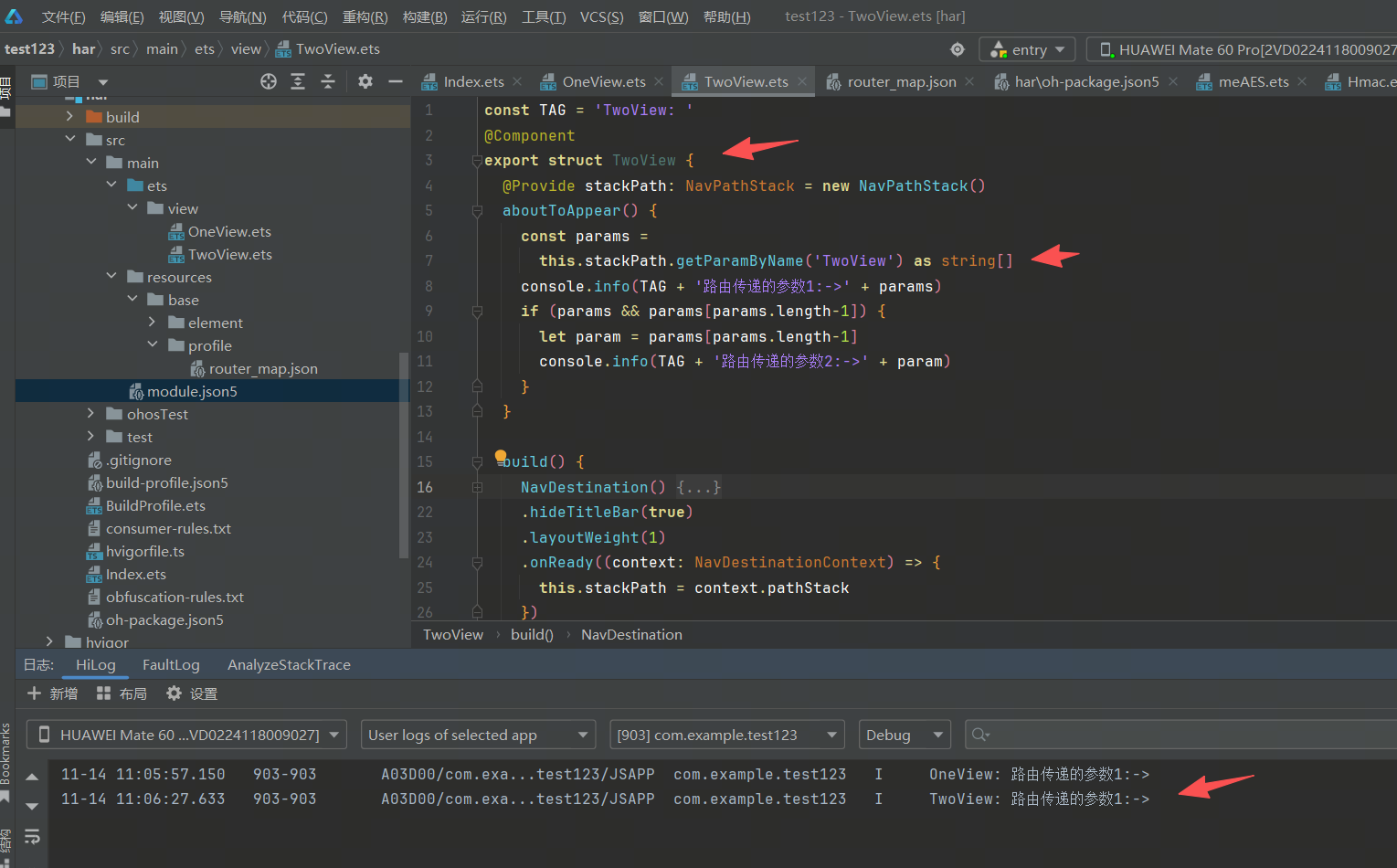
Task: Click the 新增 add log button
Action: (x=53, y=693)
